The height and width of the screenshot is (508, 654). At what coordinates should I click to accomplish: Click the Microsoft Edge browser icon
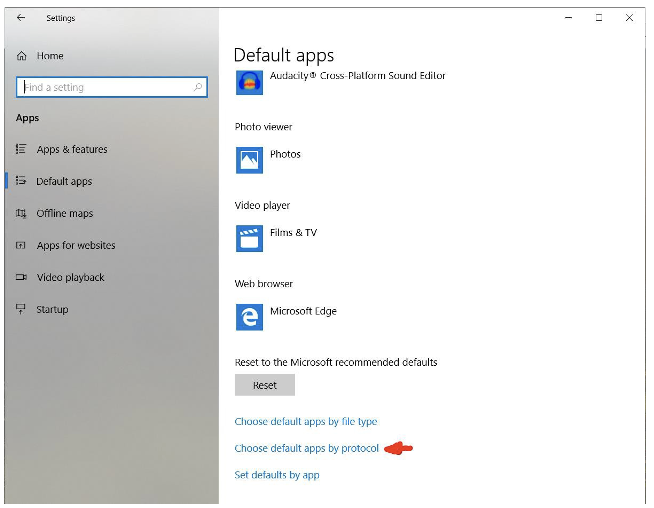249,317
